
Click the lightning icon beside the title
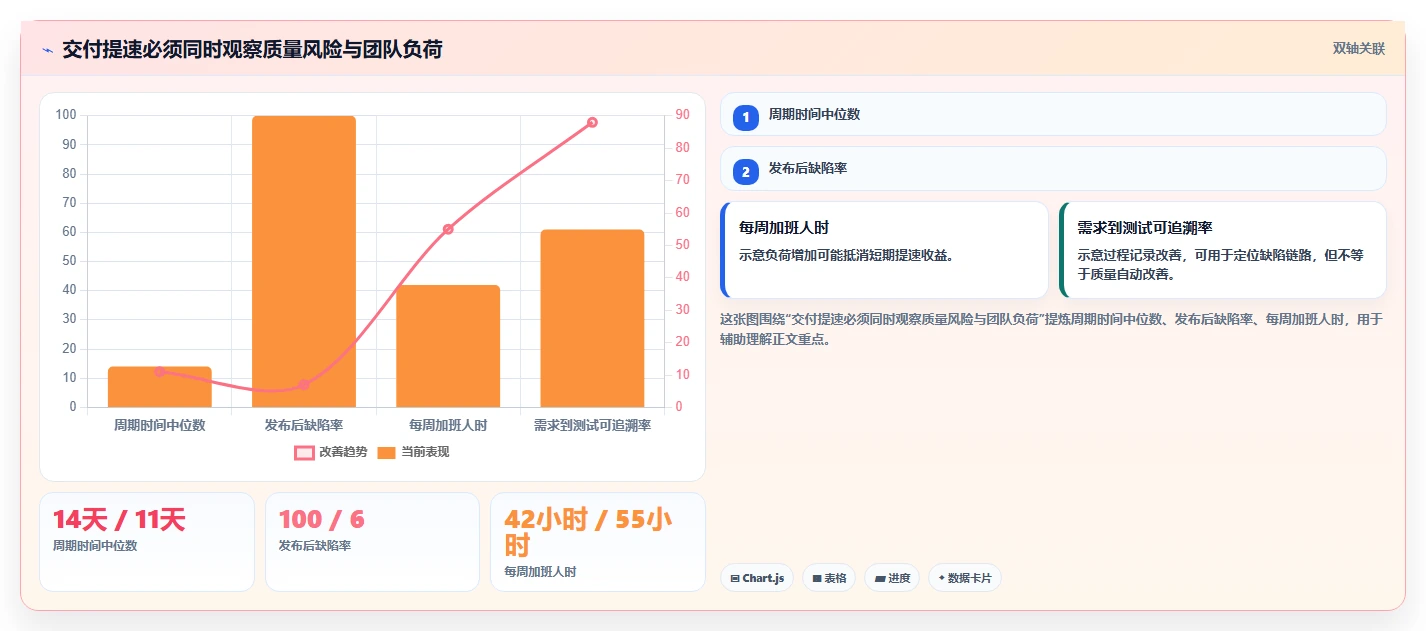pos(47,49)
